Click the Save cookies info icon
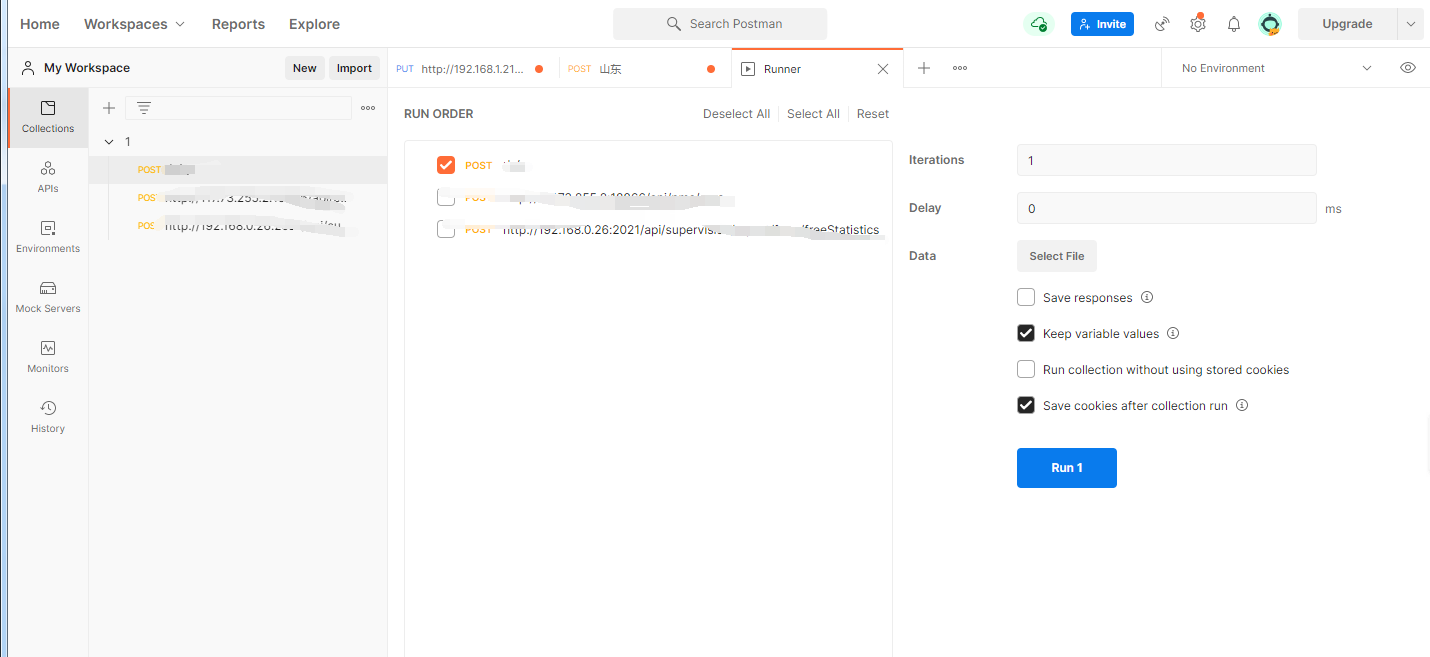The image size is (1430, 657). [1242, 405]
